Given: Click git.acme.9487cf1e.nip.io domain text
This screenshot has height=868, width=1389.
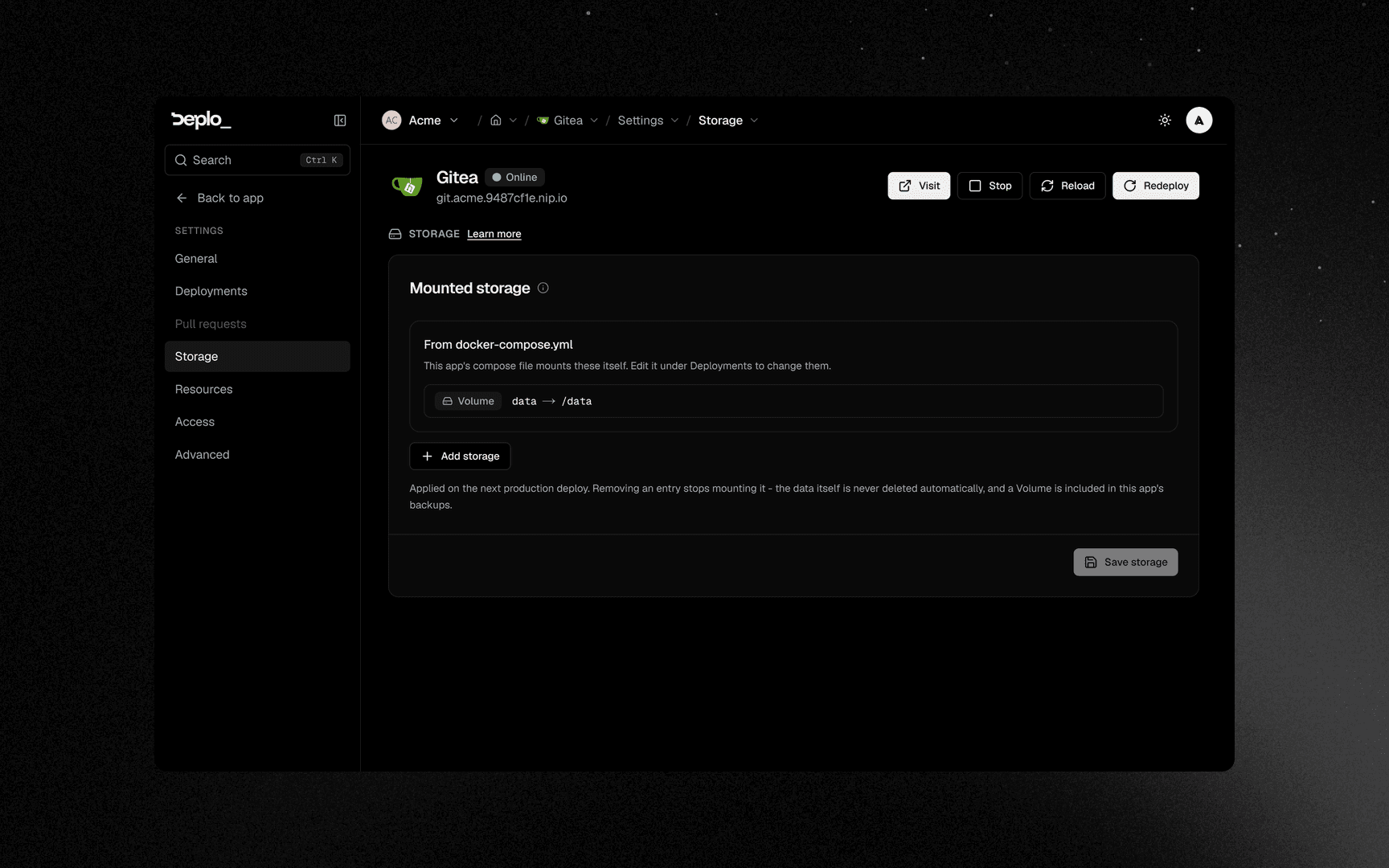Looking at the screenshot, I should (x=502, y=198).
